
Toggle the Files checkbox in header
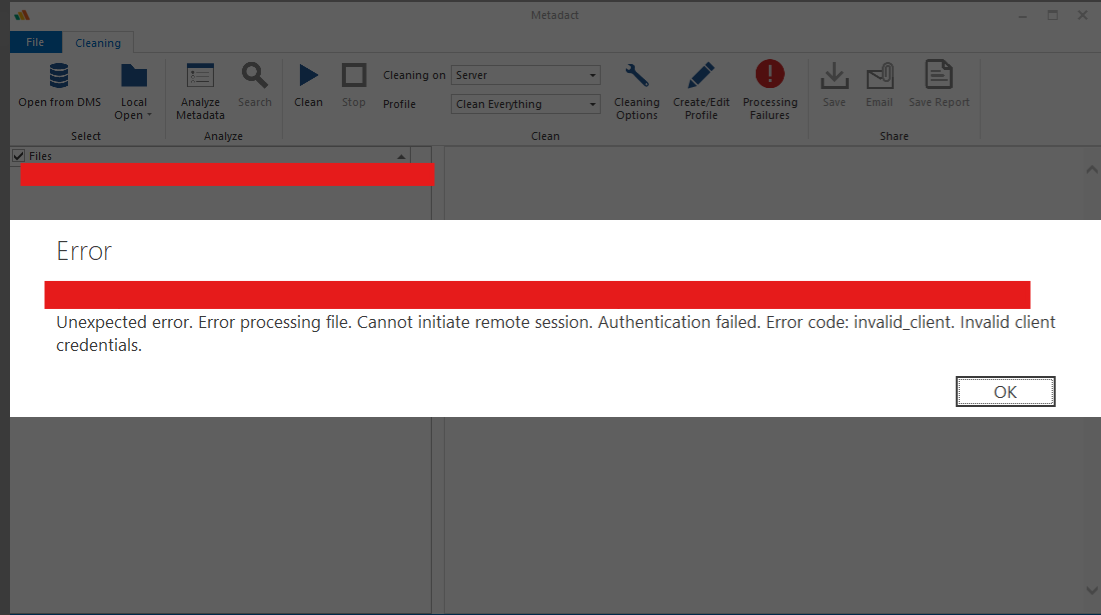click(x=18, y=156)
